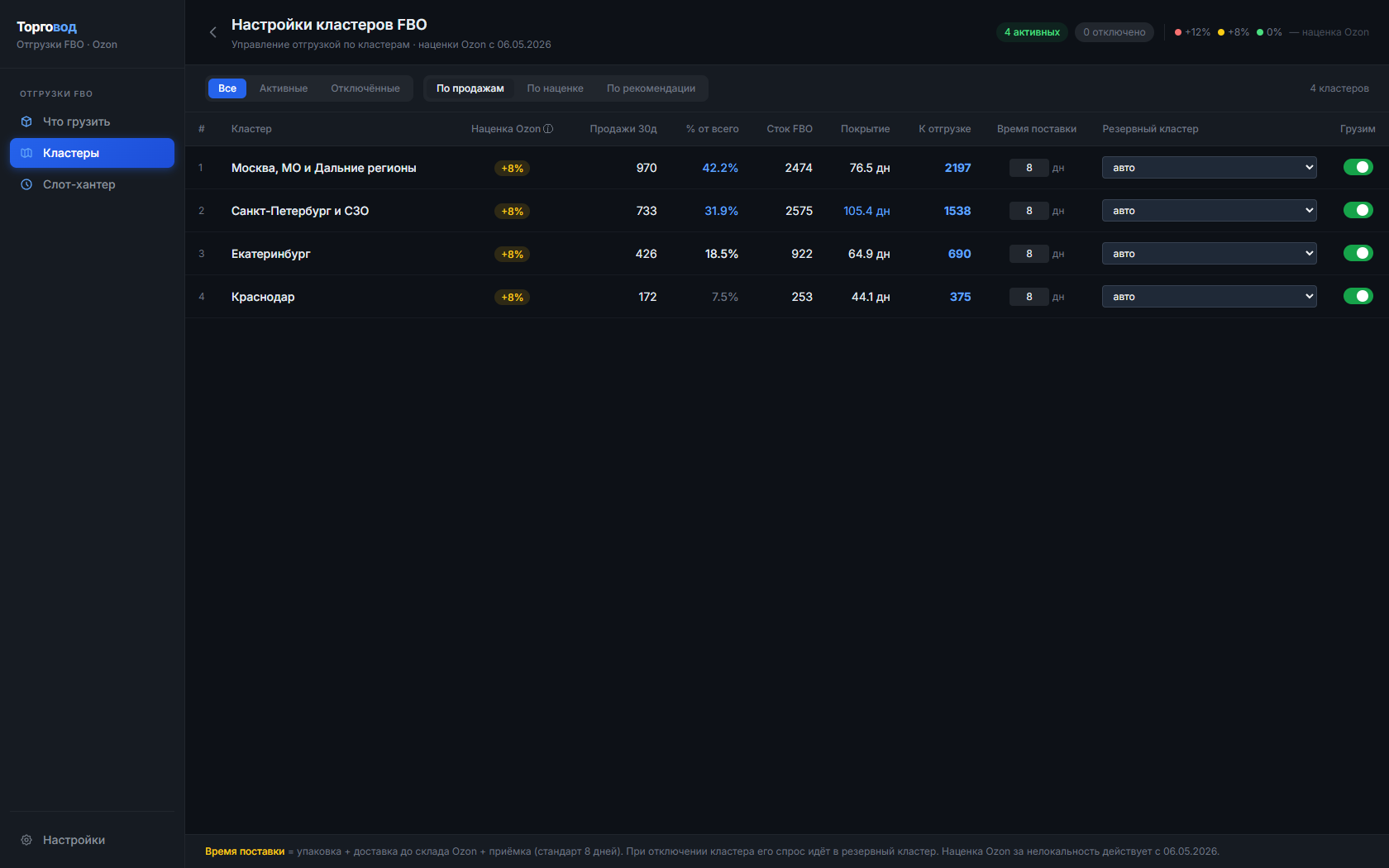This screenshot has width=1389, height=868.
Task: Open 'Слот-хантер' in the sidebar
Action: [x=92, y=184]
